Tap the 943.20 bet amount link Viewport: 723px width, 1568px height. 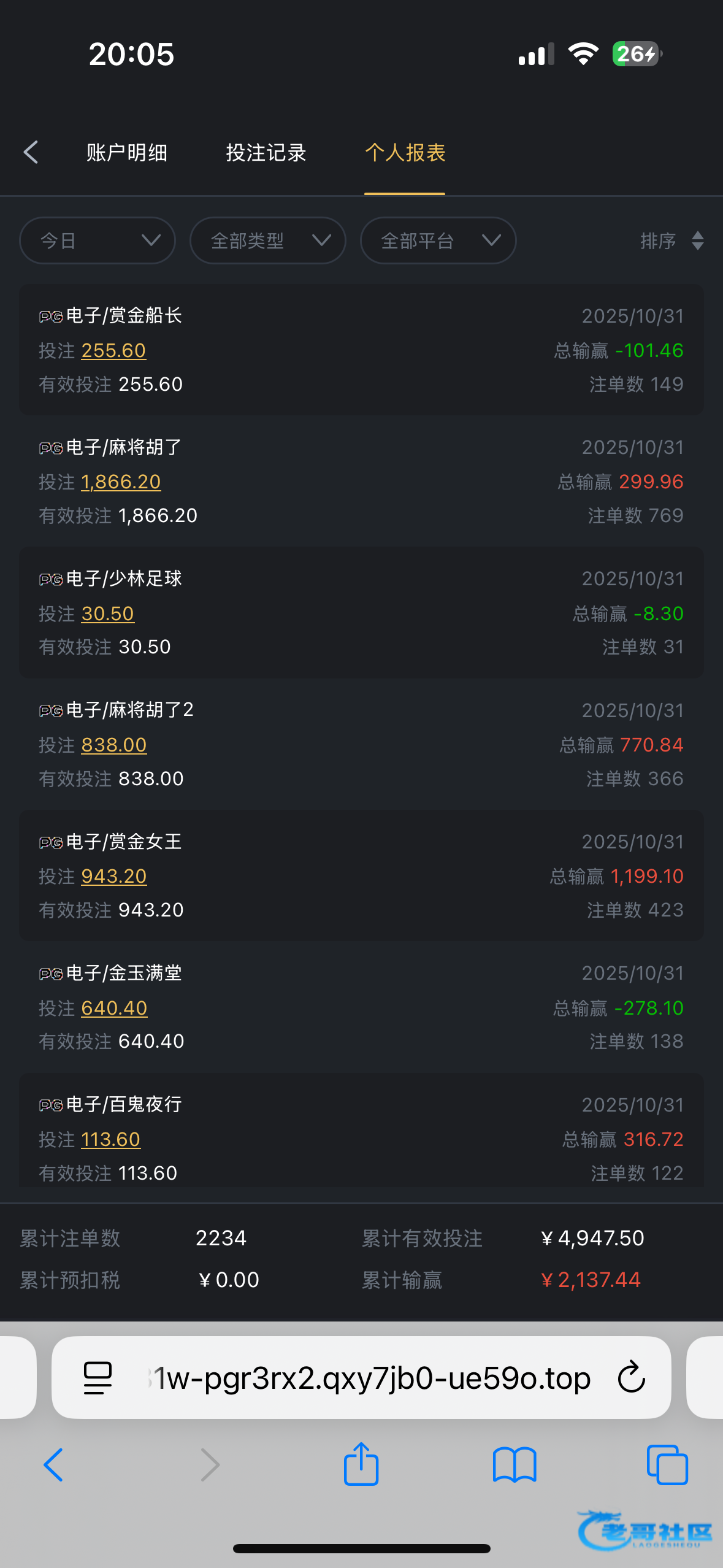pyautogui.click(x=114, y=876)
